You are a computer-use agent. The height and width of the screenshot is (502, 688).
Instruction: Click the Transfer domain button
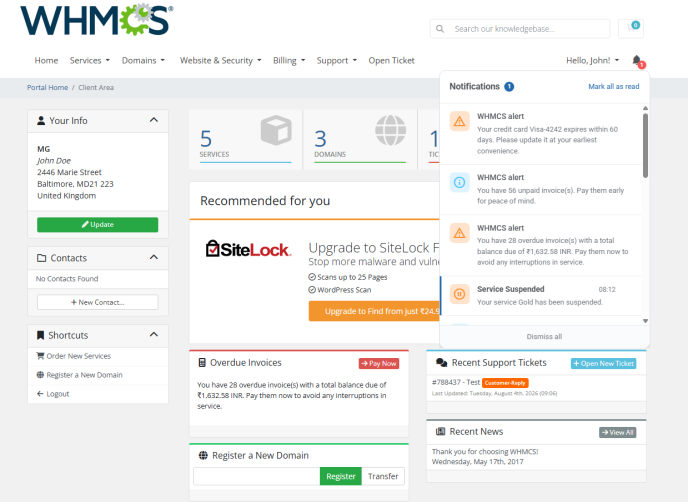click(383, 476)
